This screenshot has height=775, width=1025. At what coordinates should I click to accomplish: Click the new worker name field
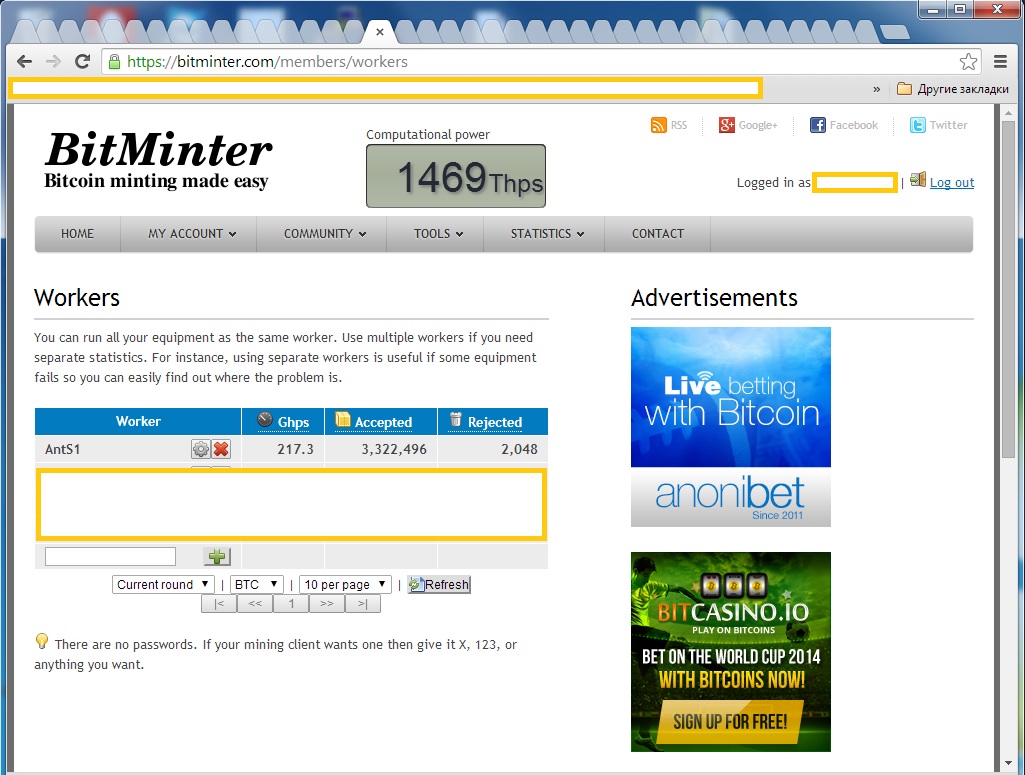coord(110,556)
